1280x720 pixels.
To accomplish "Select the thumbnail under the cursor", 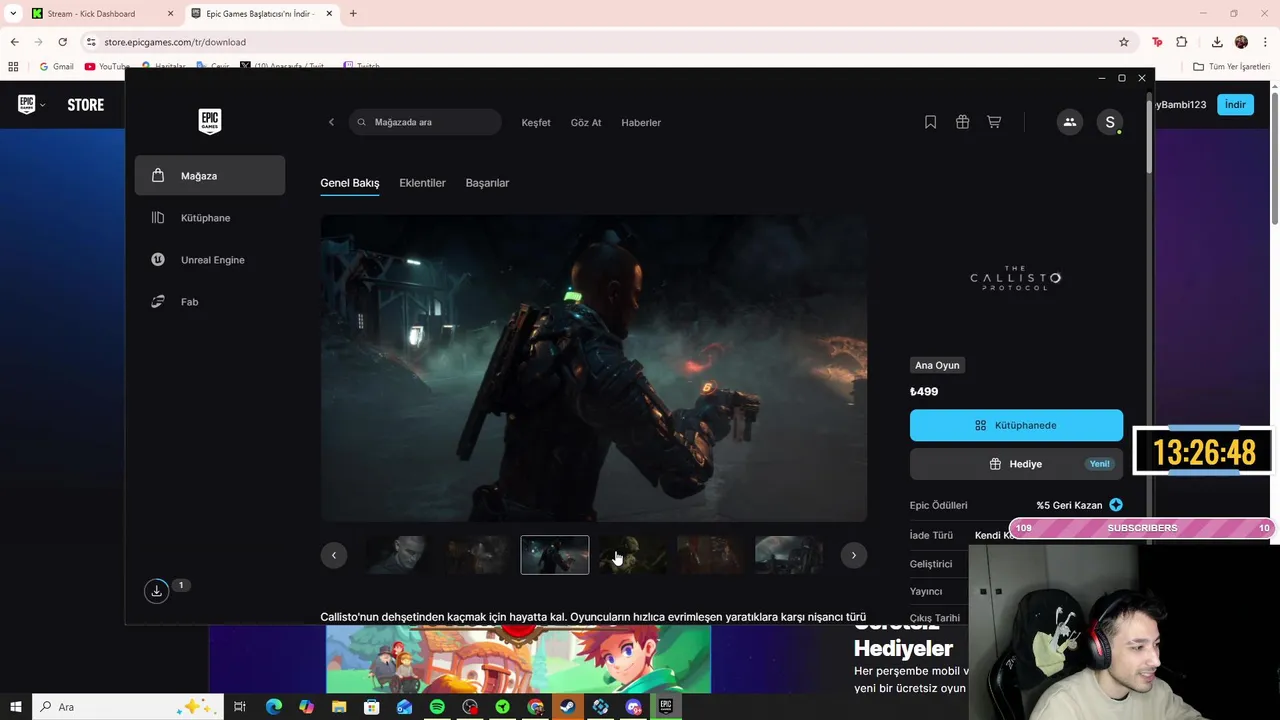I will (633, 555).
